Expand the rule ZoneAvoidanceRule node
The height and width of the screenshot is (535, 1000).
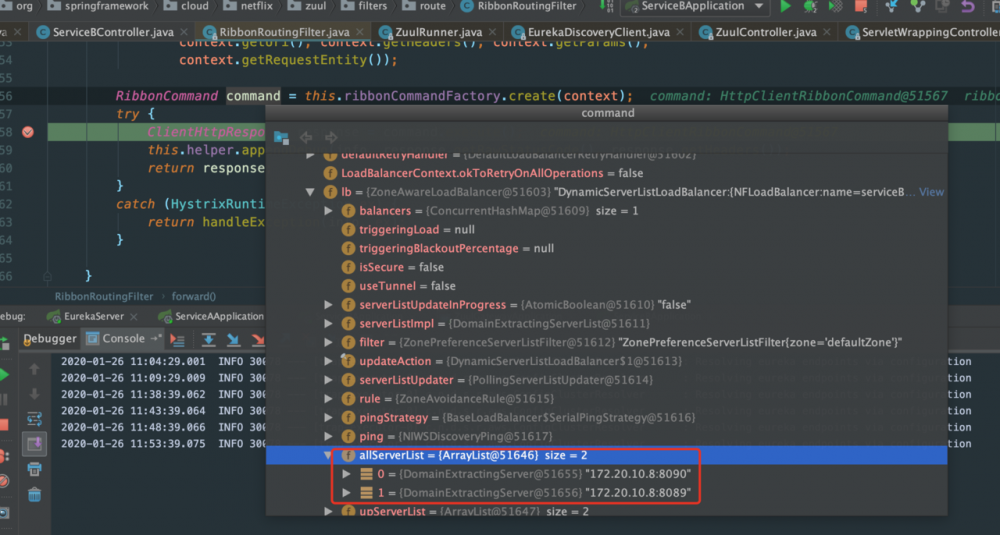328,399
